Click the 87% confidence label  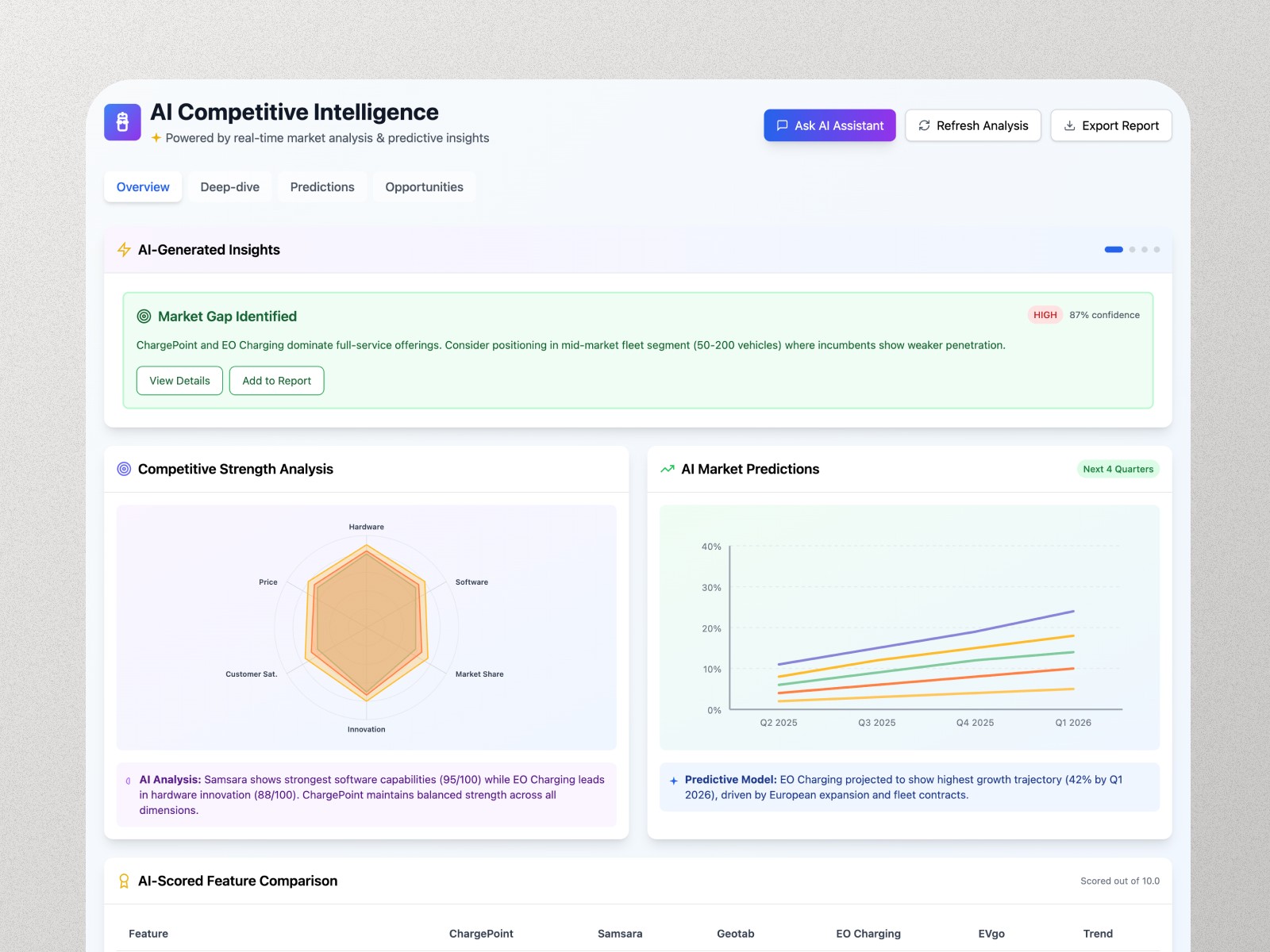1104,315
